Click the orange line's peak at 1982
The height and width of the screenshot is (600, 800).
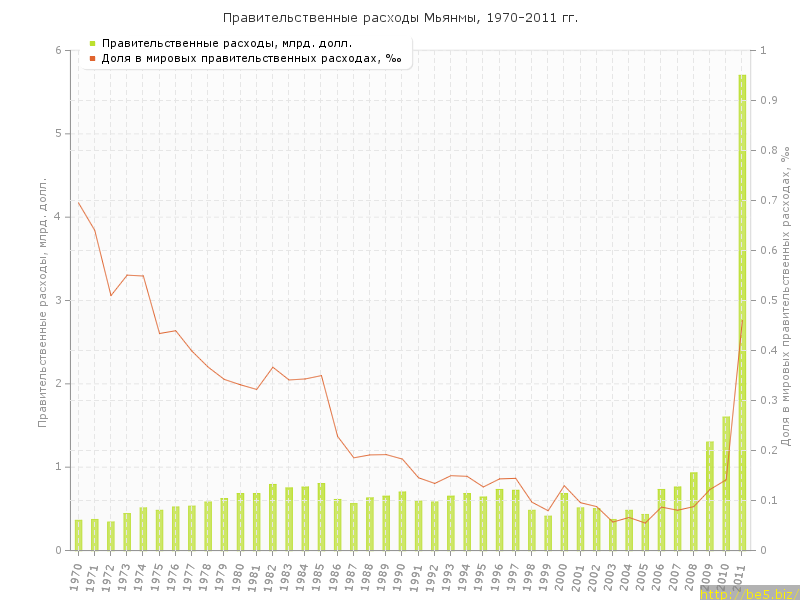(x=273, y=367)
